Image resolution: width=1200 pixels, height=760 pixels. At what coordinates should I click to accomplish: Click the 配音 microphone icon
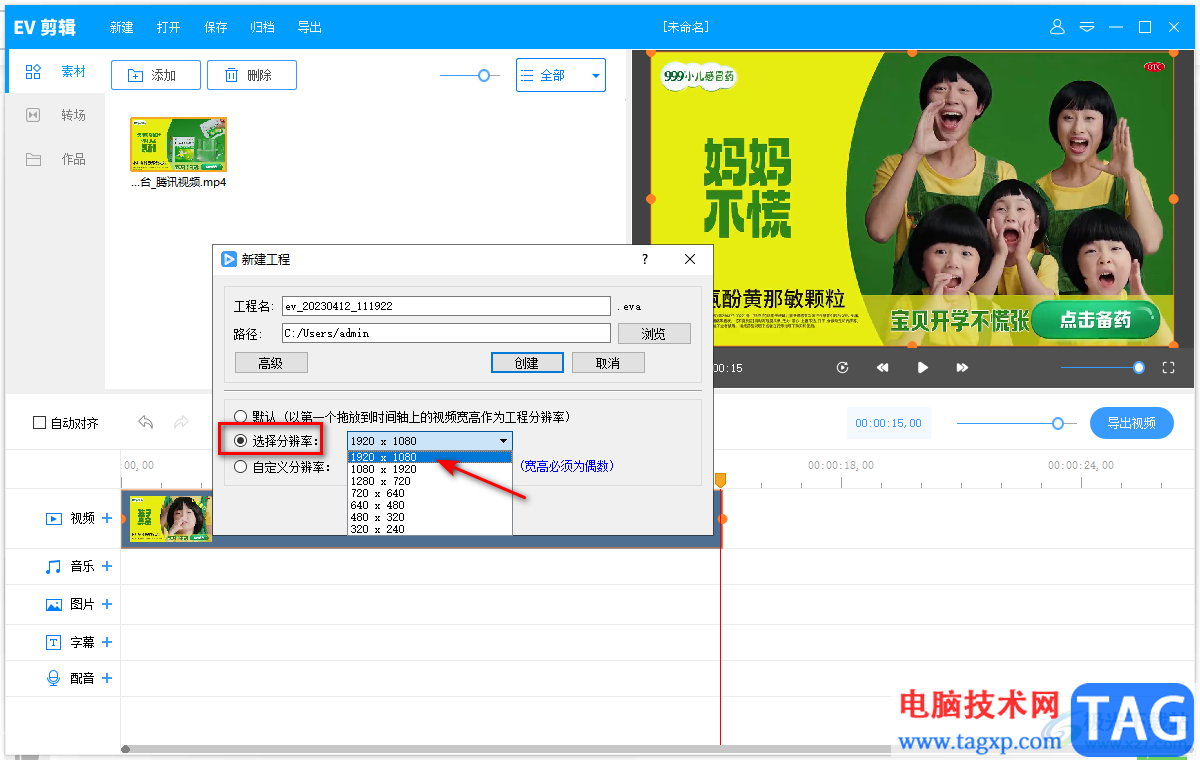coord(54,678)
